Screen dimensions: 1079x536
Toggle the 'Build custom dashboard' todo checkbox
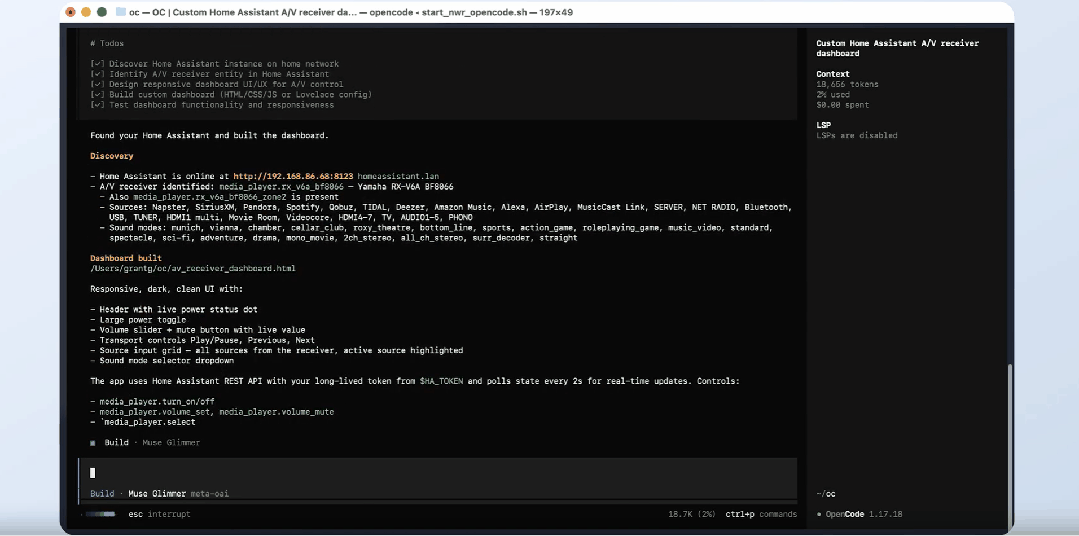pos(97,95)
